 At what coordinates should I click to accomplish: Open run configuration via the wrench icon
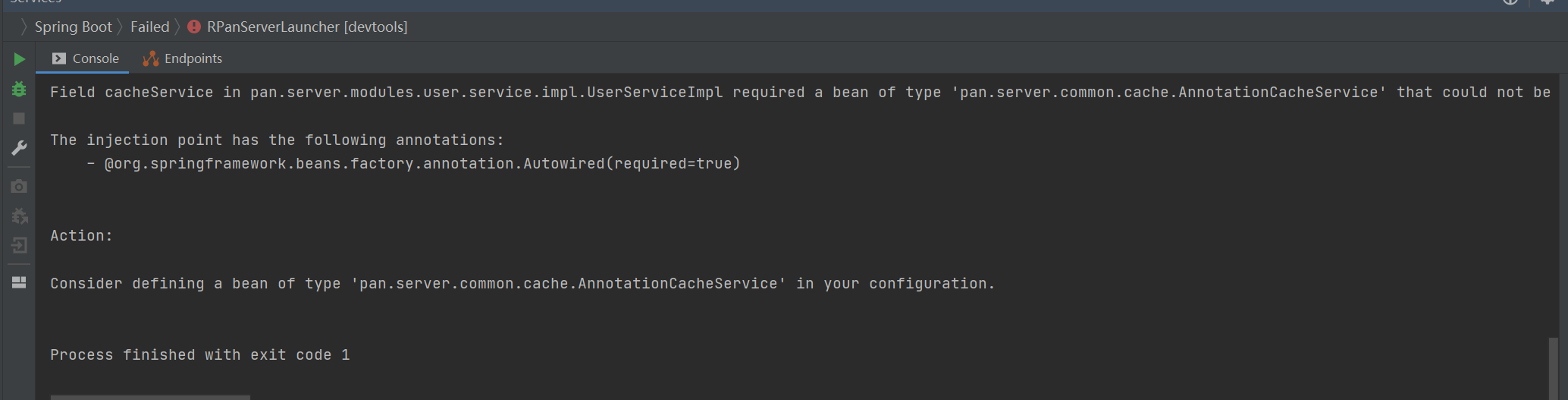[20, 148]
